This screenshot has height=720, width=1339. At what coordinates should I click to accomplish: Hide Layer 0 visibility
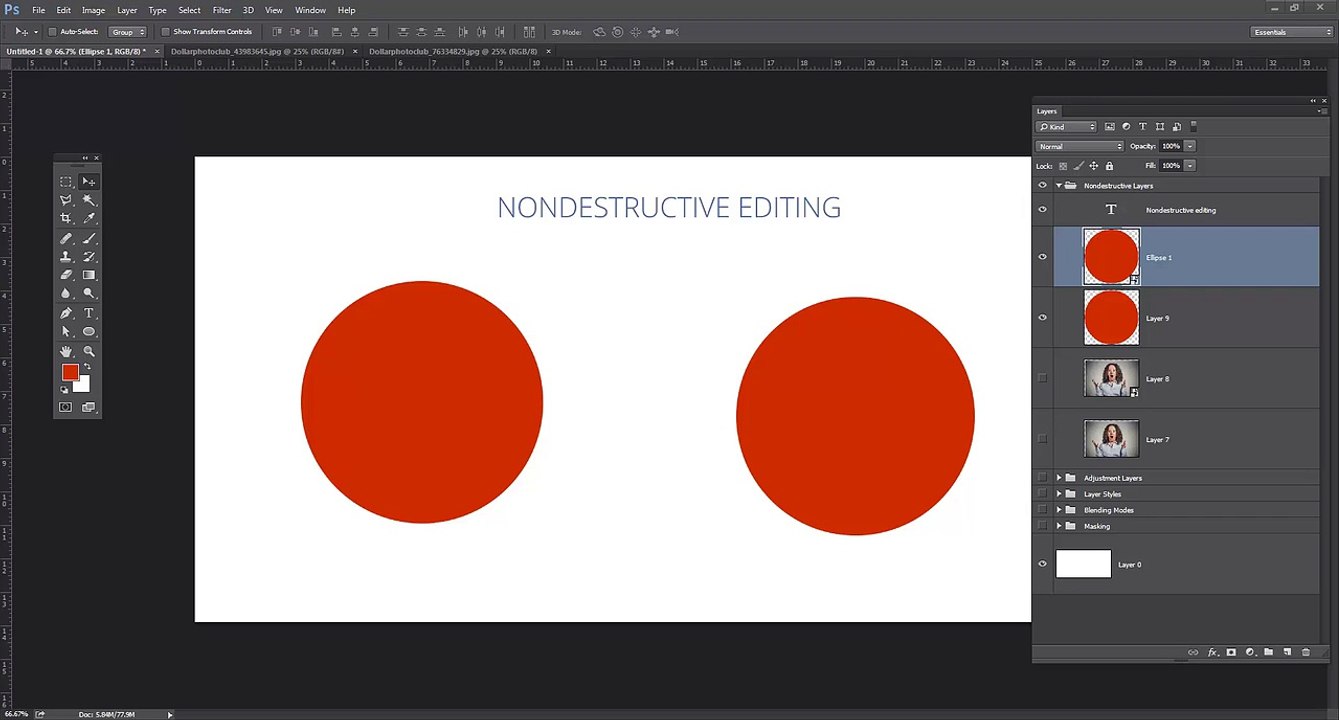(x=1042, y=564)
